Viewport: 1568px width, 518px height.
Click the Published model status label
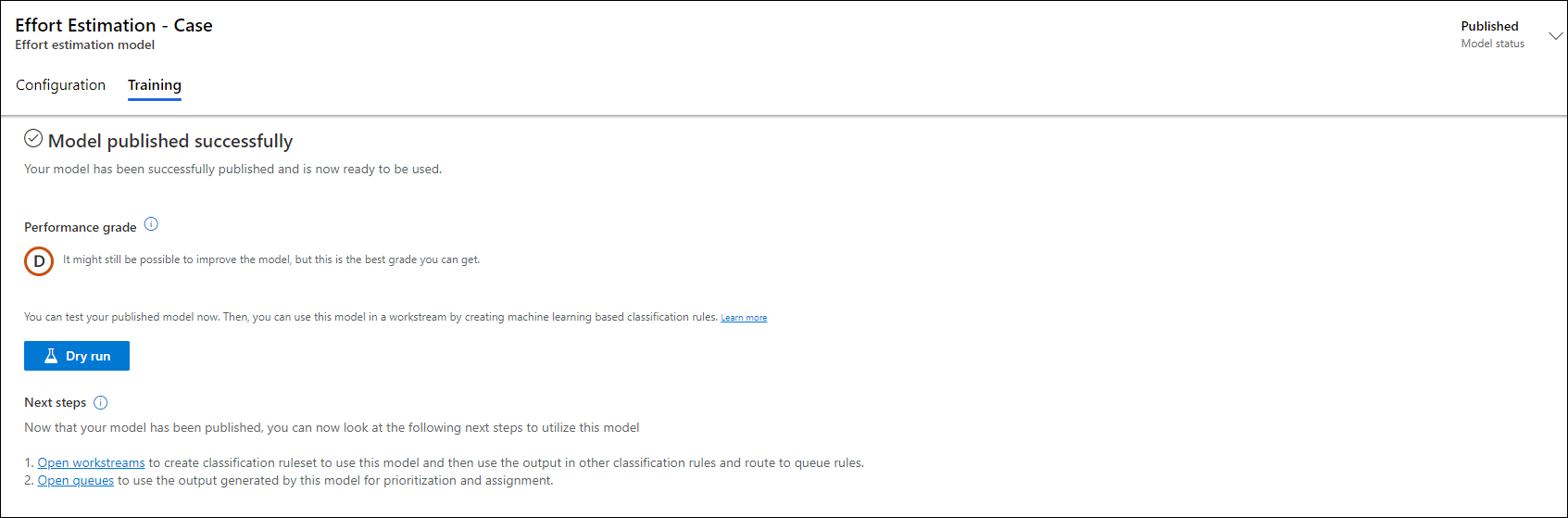(x=1489, y=26)
